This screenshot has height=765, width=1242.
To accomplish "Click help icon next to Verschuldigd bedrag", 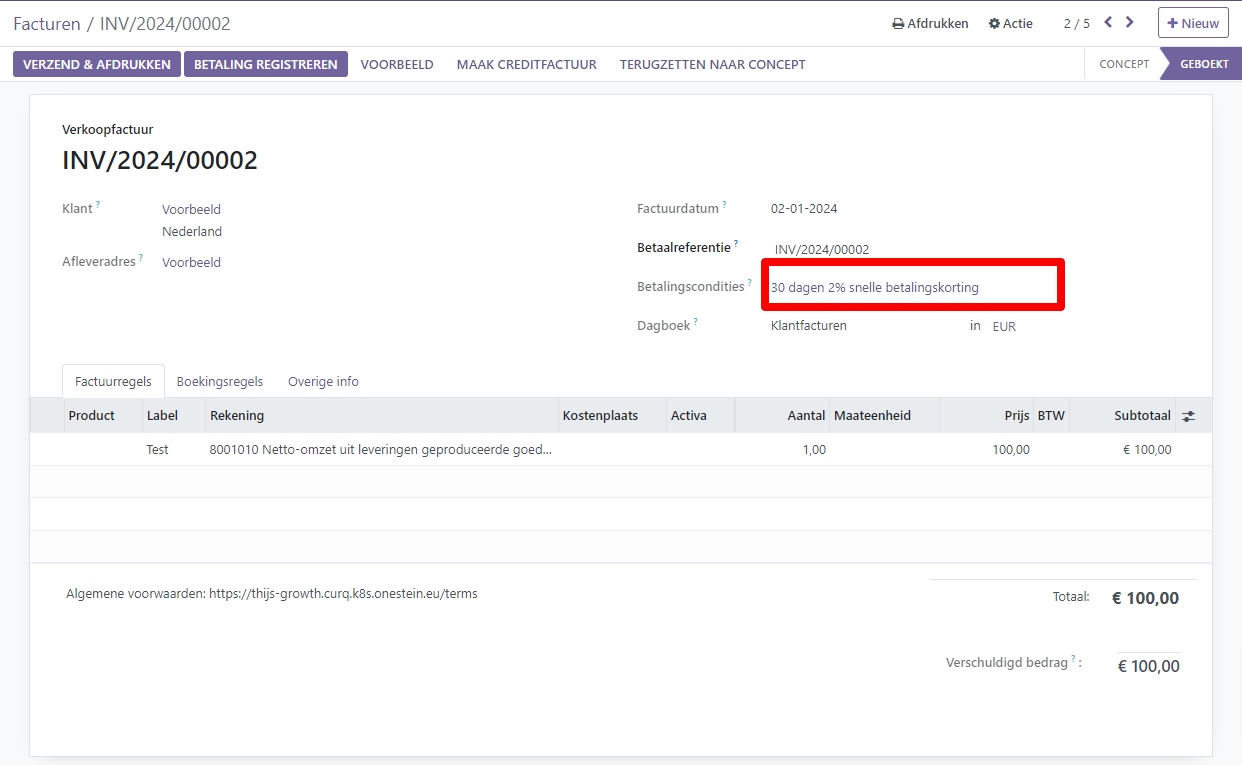I will [x=1074, y=659].
